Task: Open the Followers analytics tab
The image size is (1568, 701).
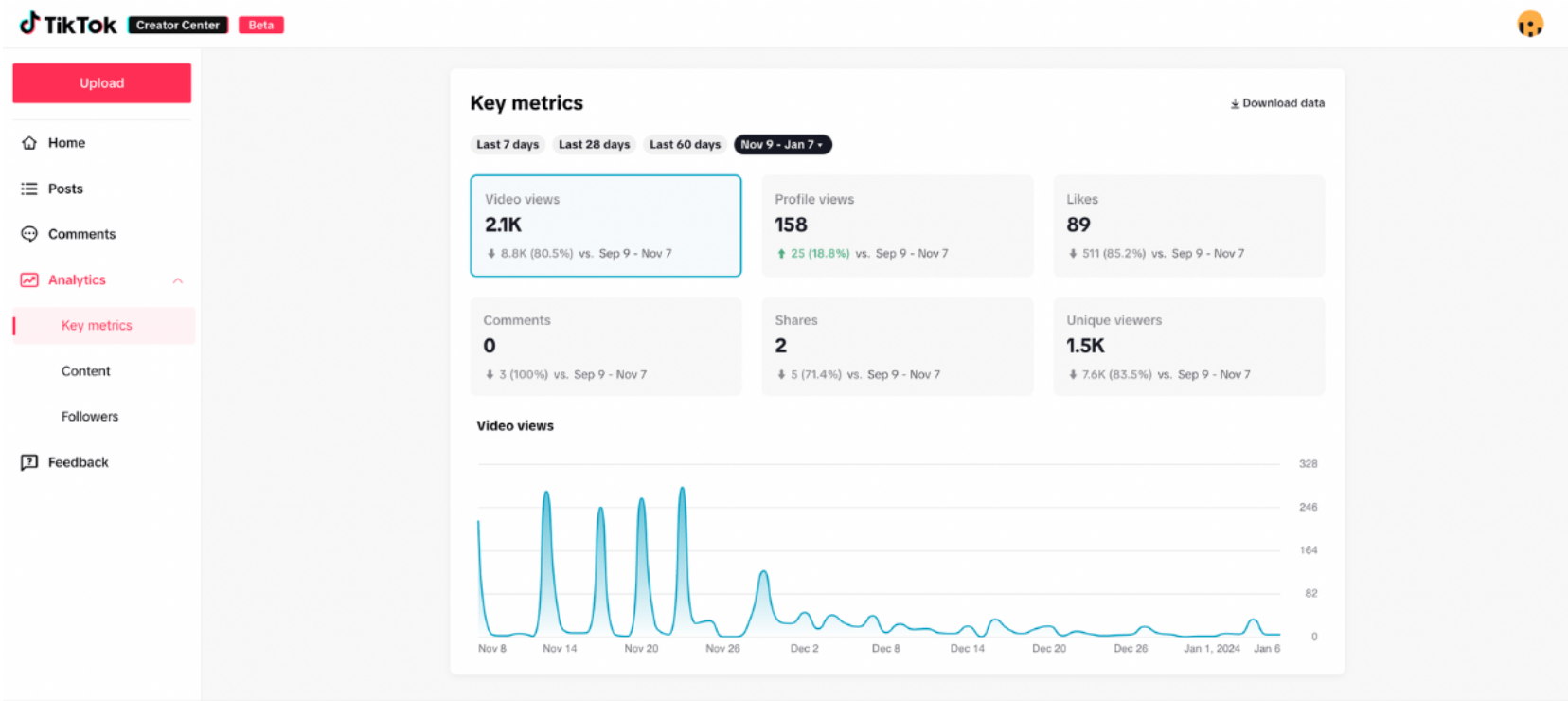Action: coord(90,417)
